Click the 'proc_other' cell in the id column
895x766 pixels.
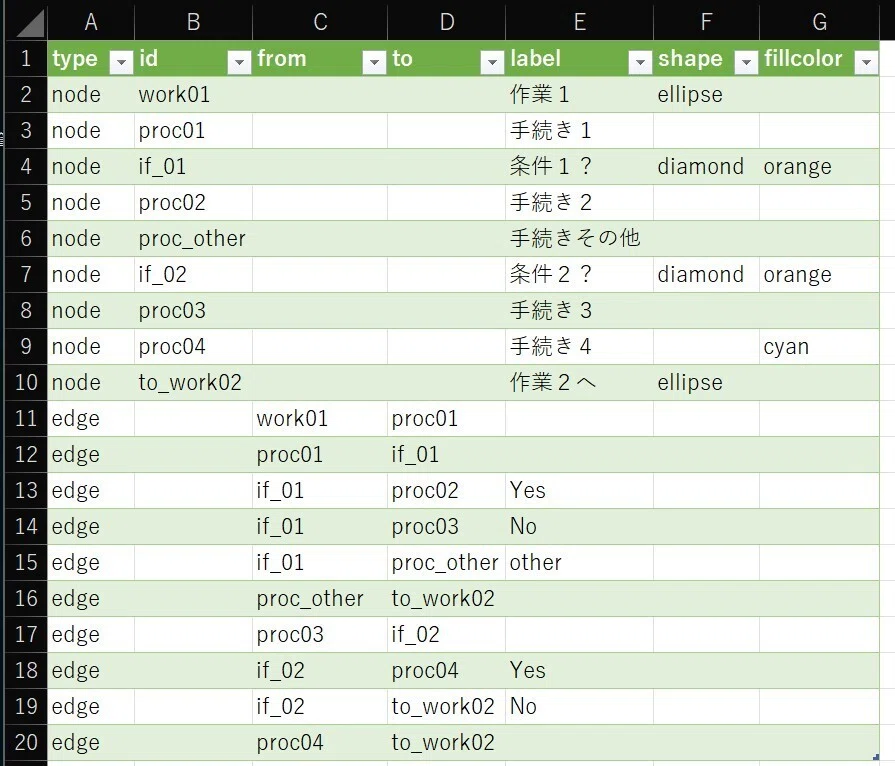pyautogui.click(x=193, y=239)
